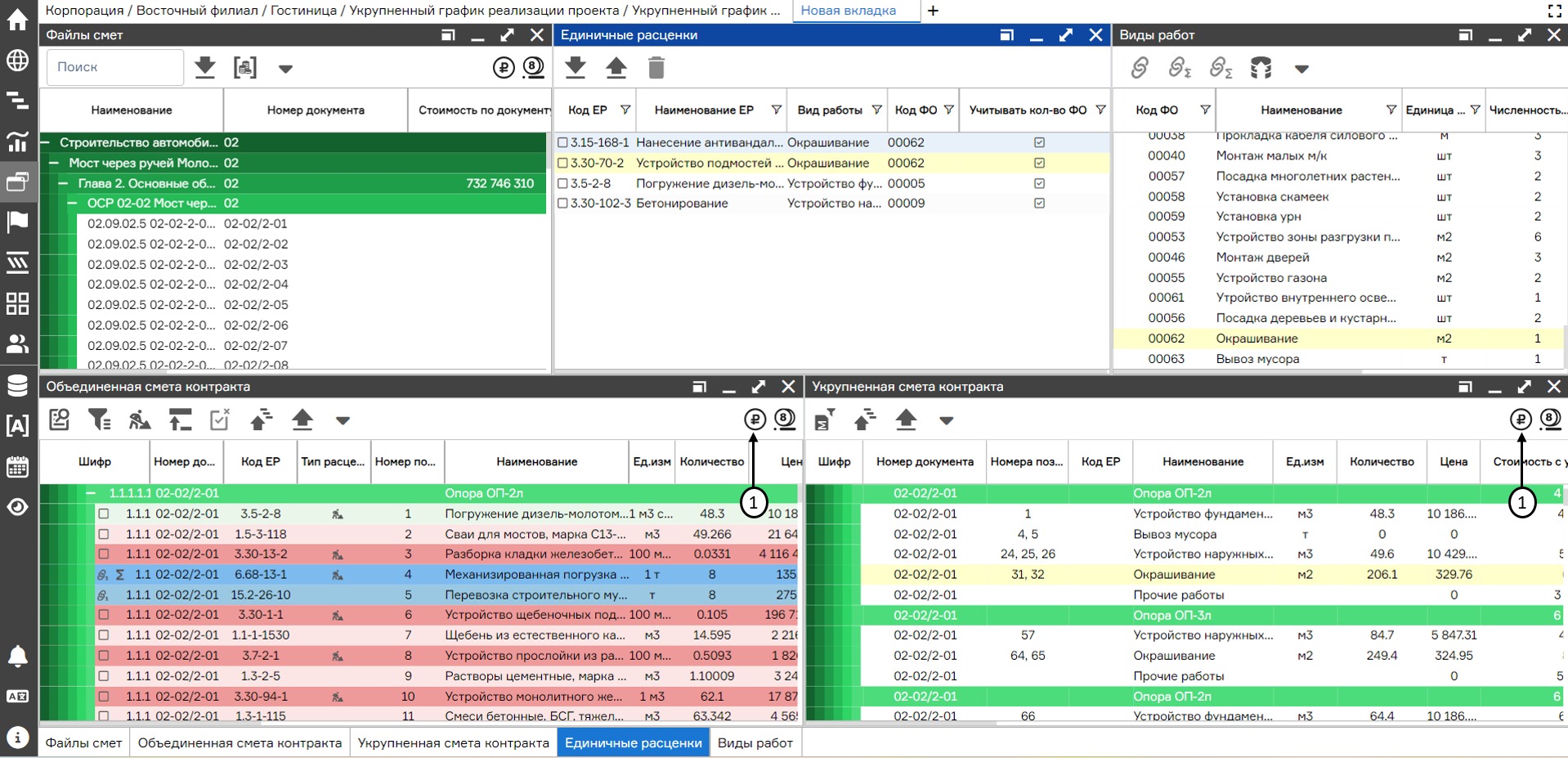This screenshot has width=1568, height=758.
Task: Delete with trash icon in Единичные расценки
Action: (656, 67)
